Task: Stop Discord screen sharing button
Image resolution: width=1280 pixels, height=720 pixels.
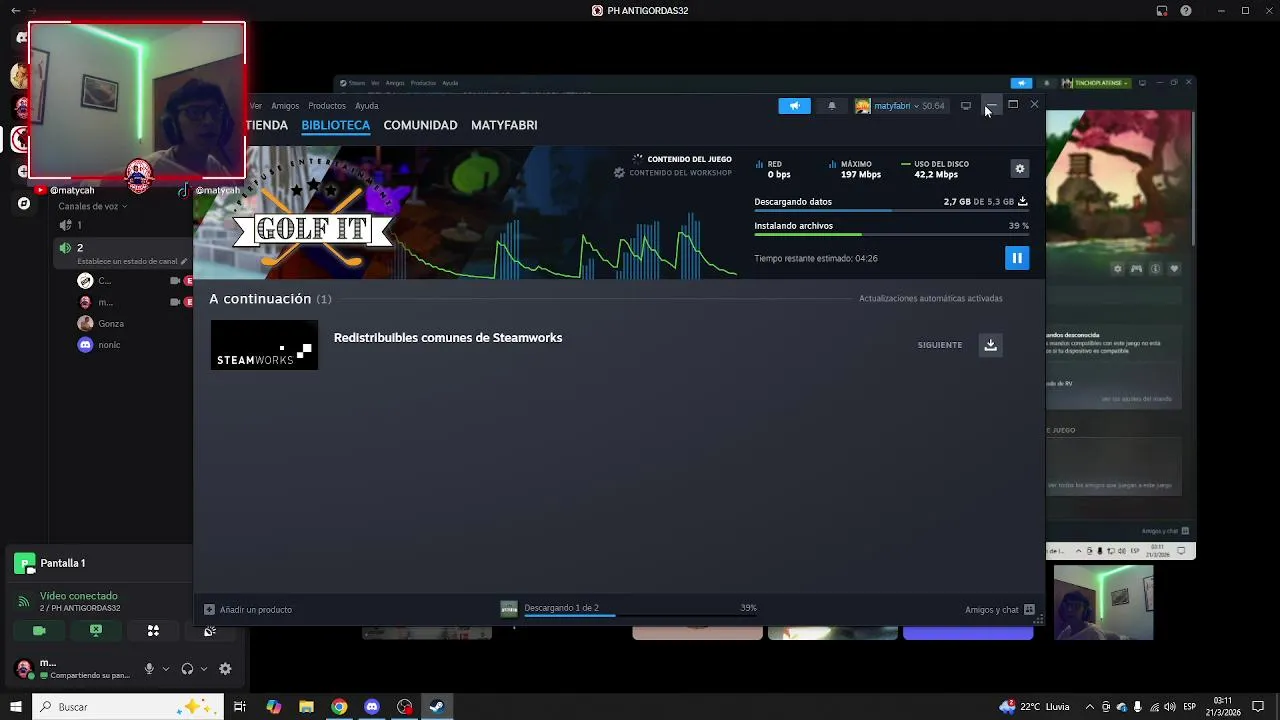Action: pyautogui.click(x=96, y=631)
